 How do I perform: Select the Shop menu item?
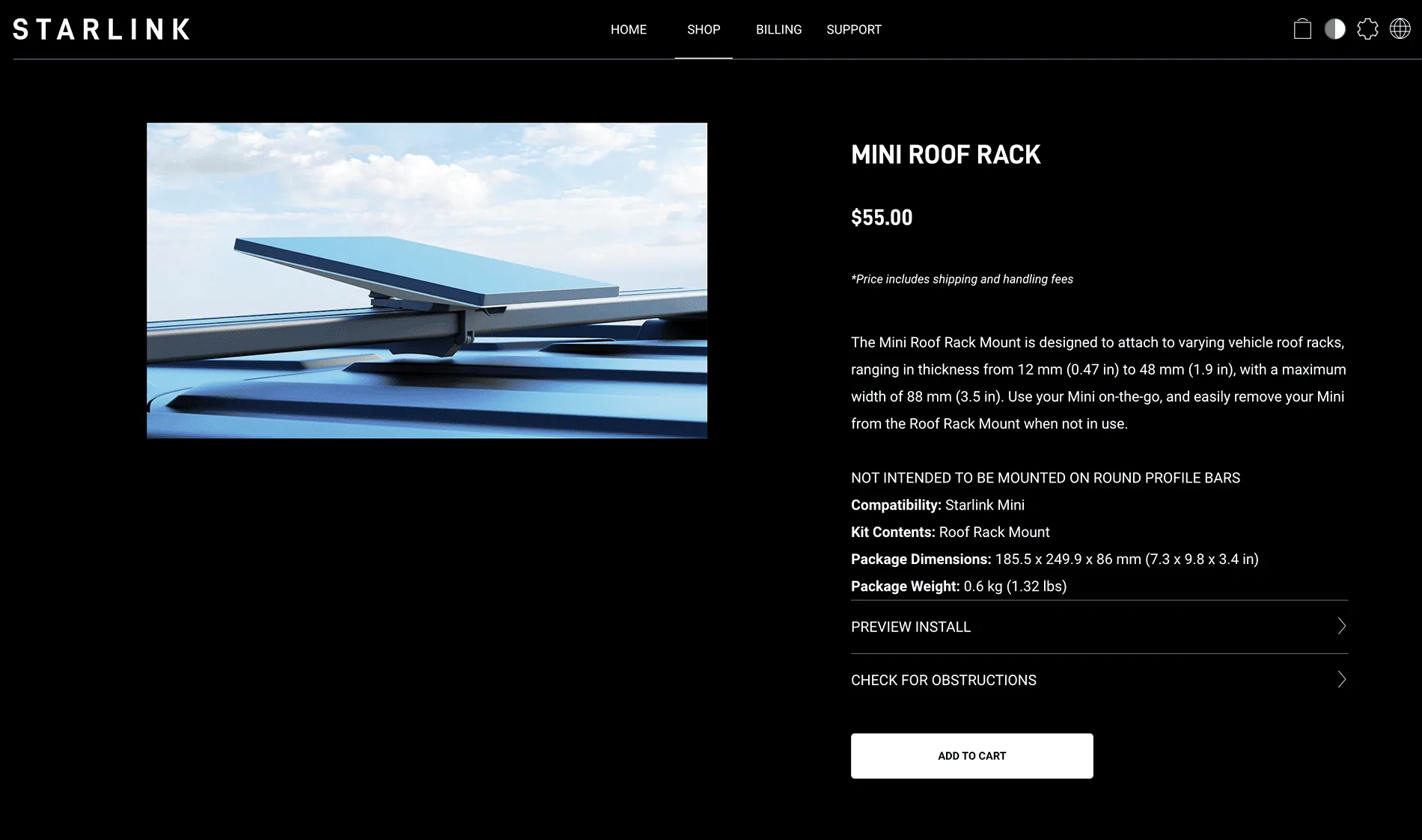coord(704,29)
